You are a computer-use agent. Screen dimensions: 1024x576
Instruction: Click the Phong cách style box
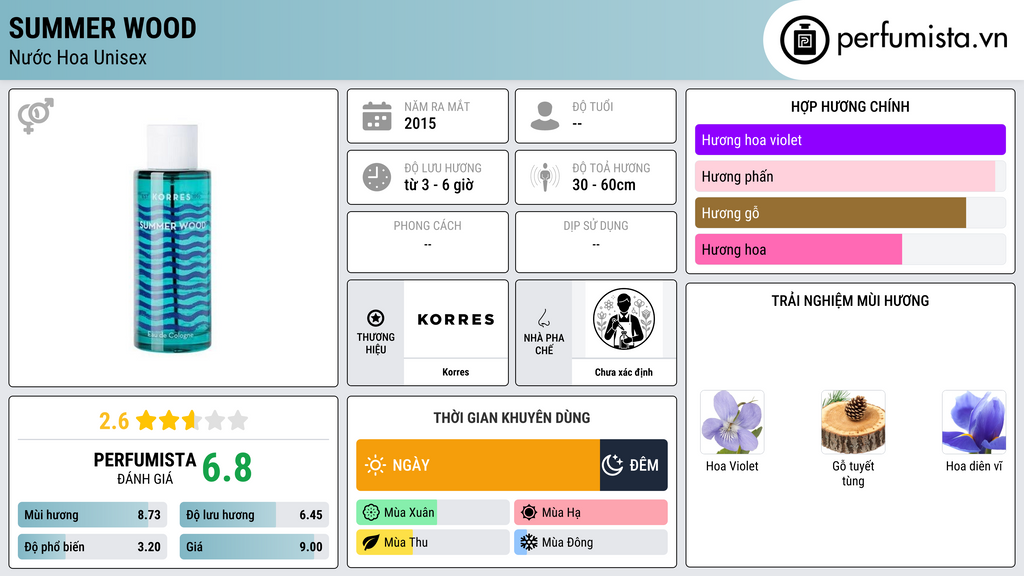point(428,242)
